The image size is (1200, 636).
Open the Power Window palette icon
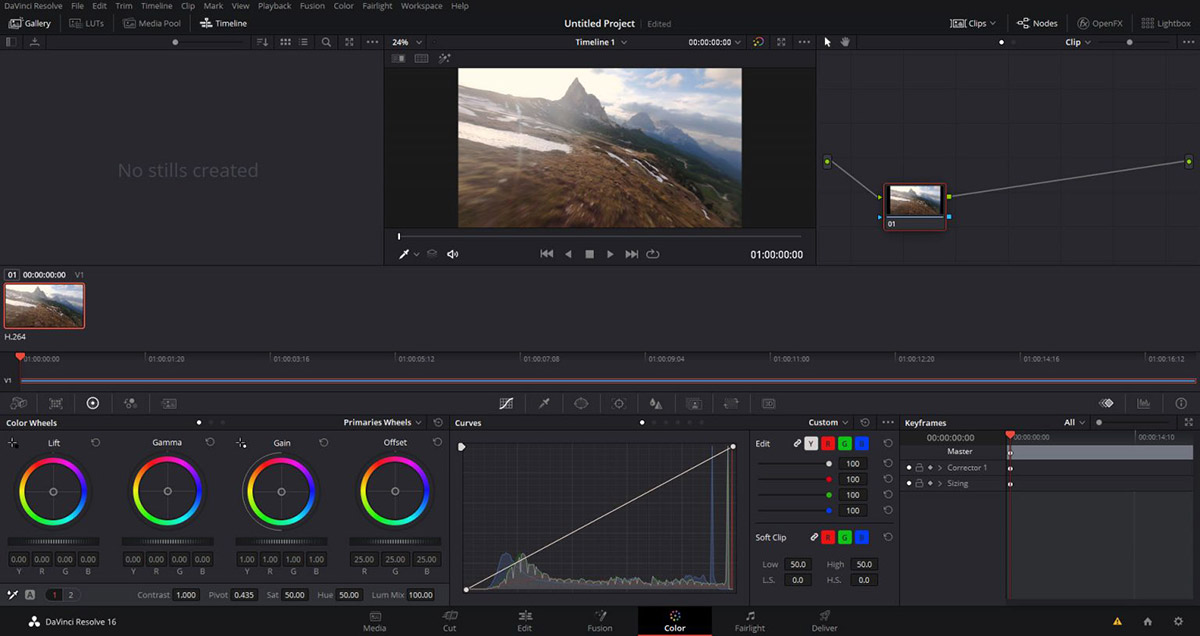pyautogui.click(x=581, y=403)
